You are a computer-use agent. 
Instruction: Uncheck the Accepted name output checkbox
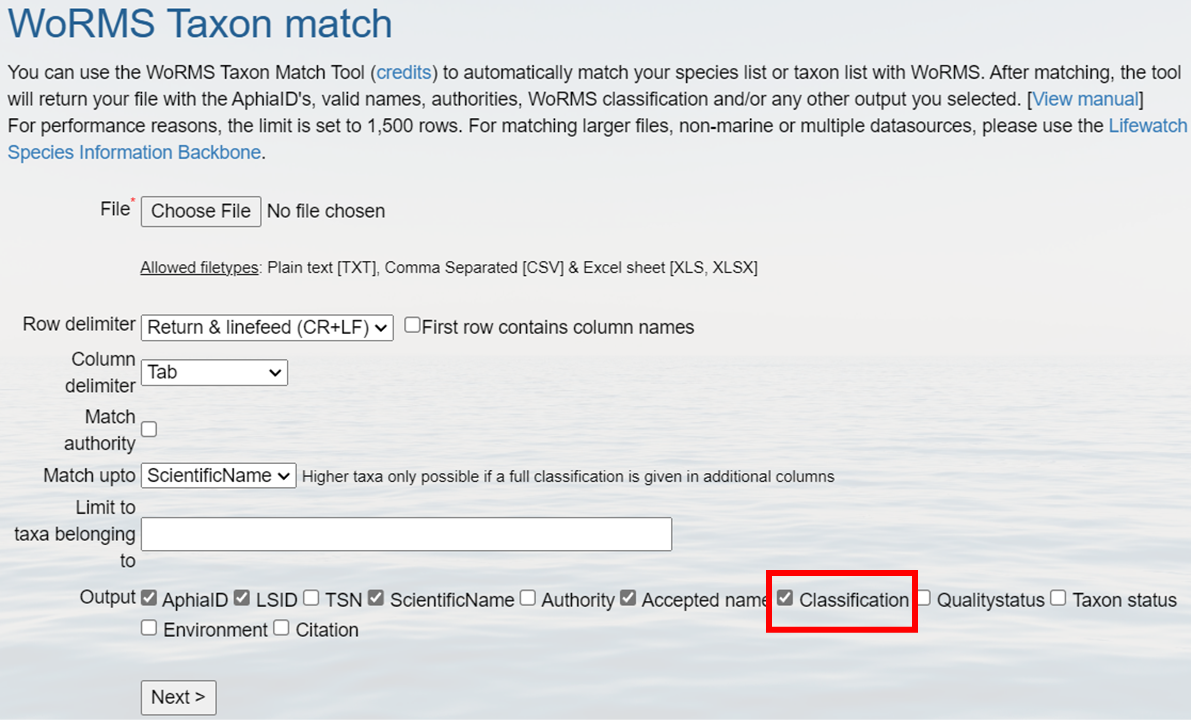coord(627,598)
